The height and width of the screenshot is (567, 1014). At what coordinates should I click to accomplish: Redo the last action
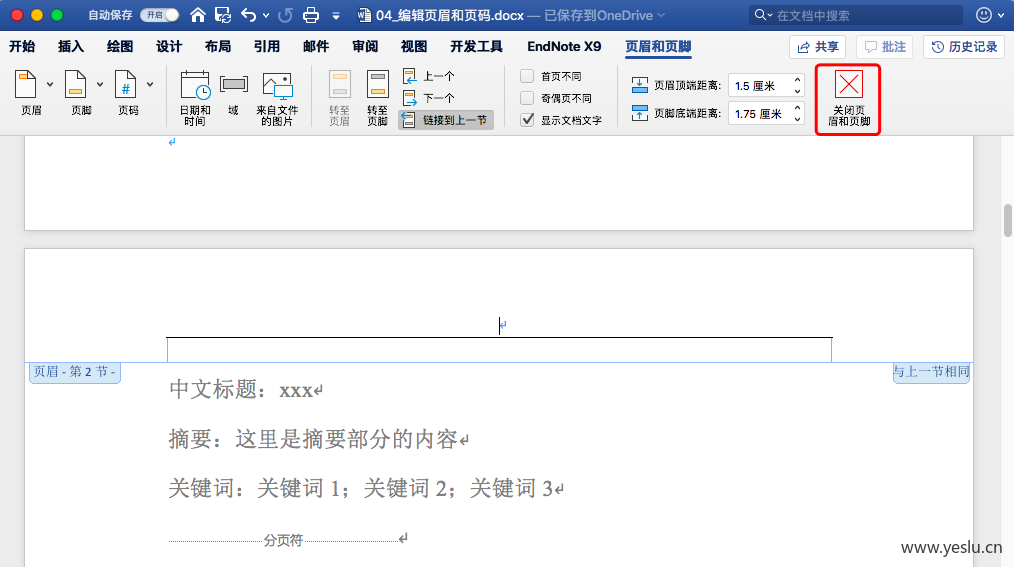pos(285,15)
